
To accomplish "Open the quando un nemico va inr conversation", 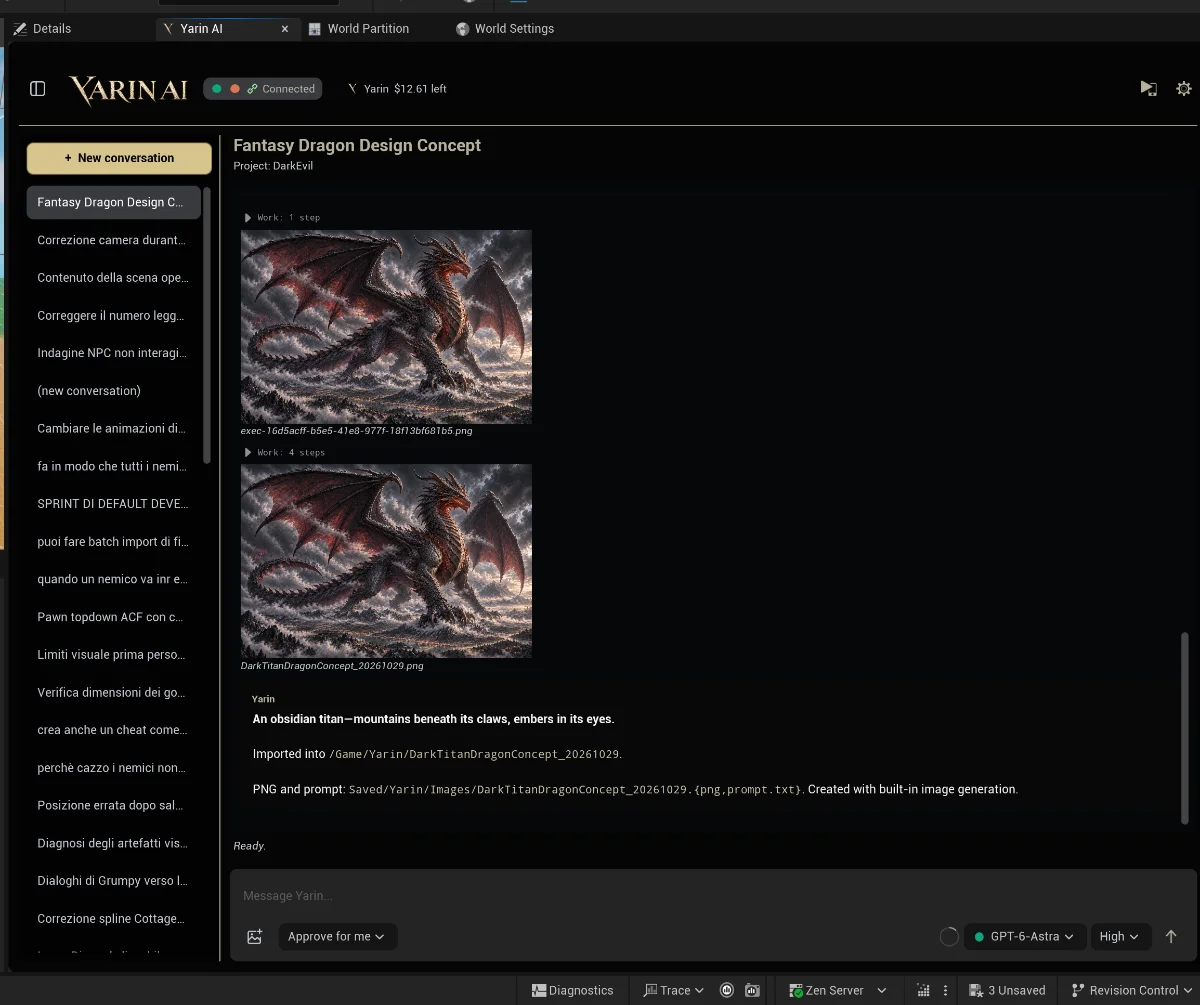I will pyautogui.click(x=114, y=579).
